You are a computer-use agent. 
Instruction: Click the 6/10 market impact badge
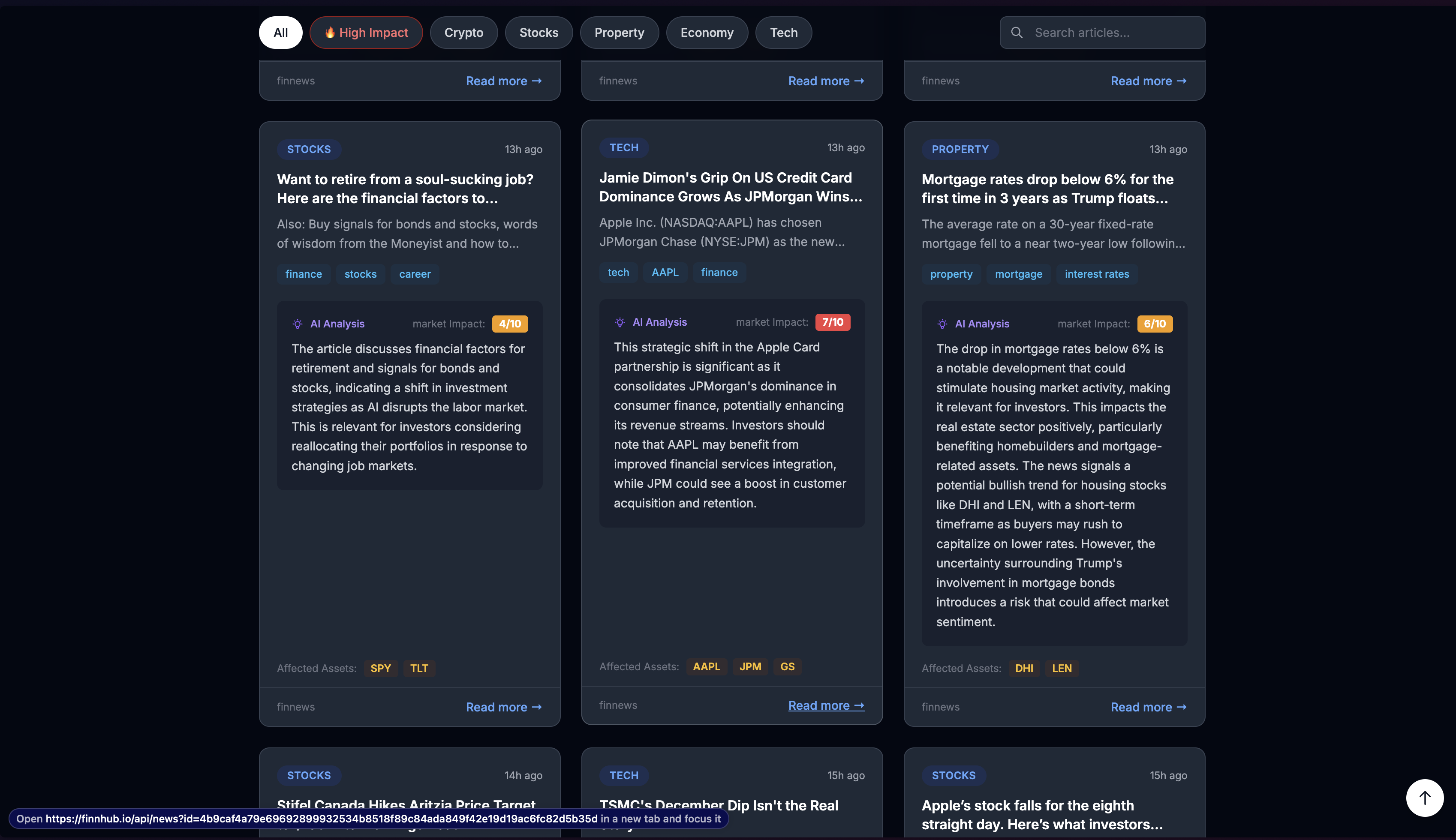tap(1155, 324)
